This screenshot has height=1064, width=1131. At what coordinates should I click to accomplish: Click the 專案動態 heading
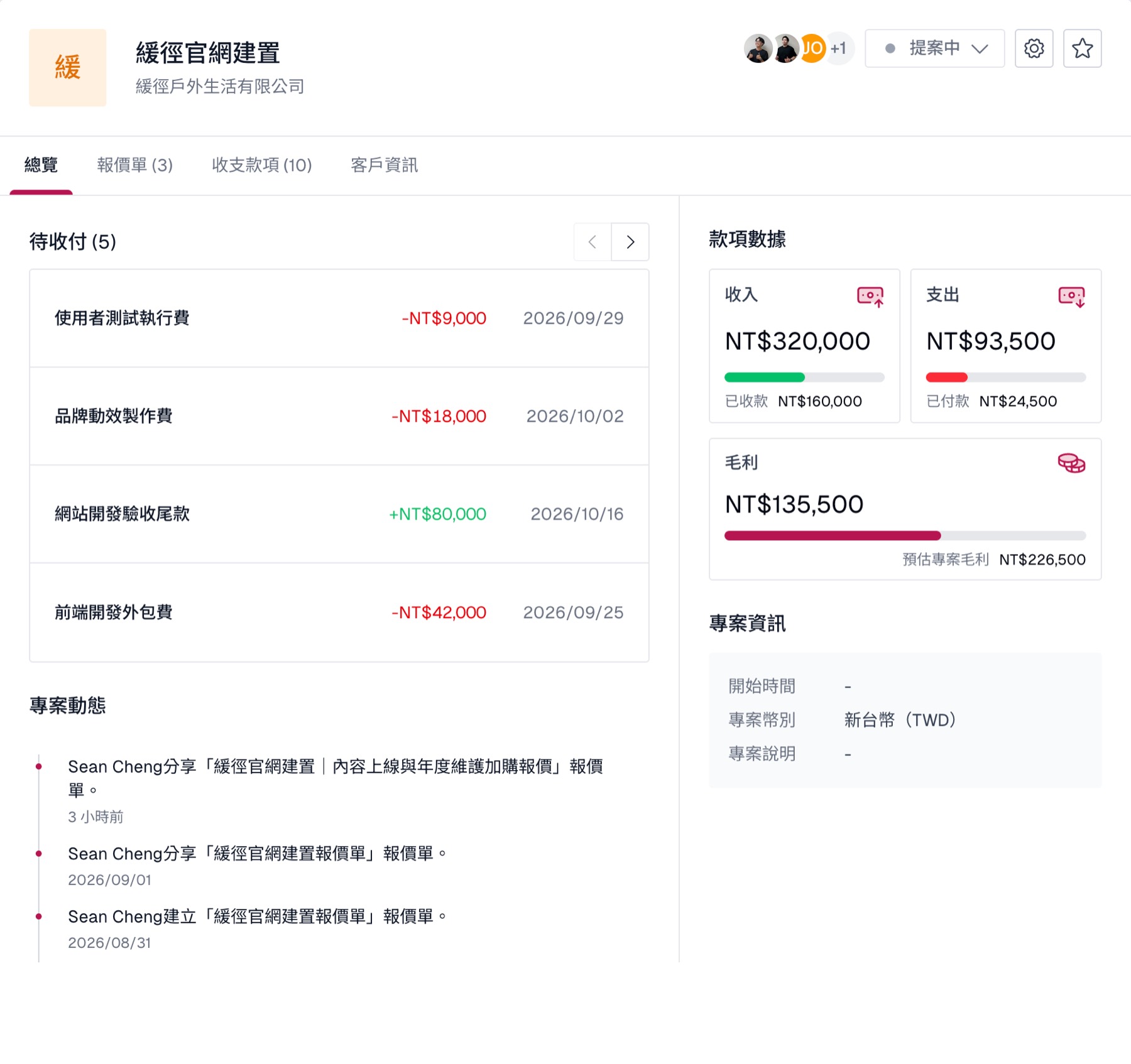click(68, 705)
